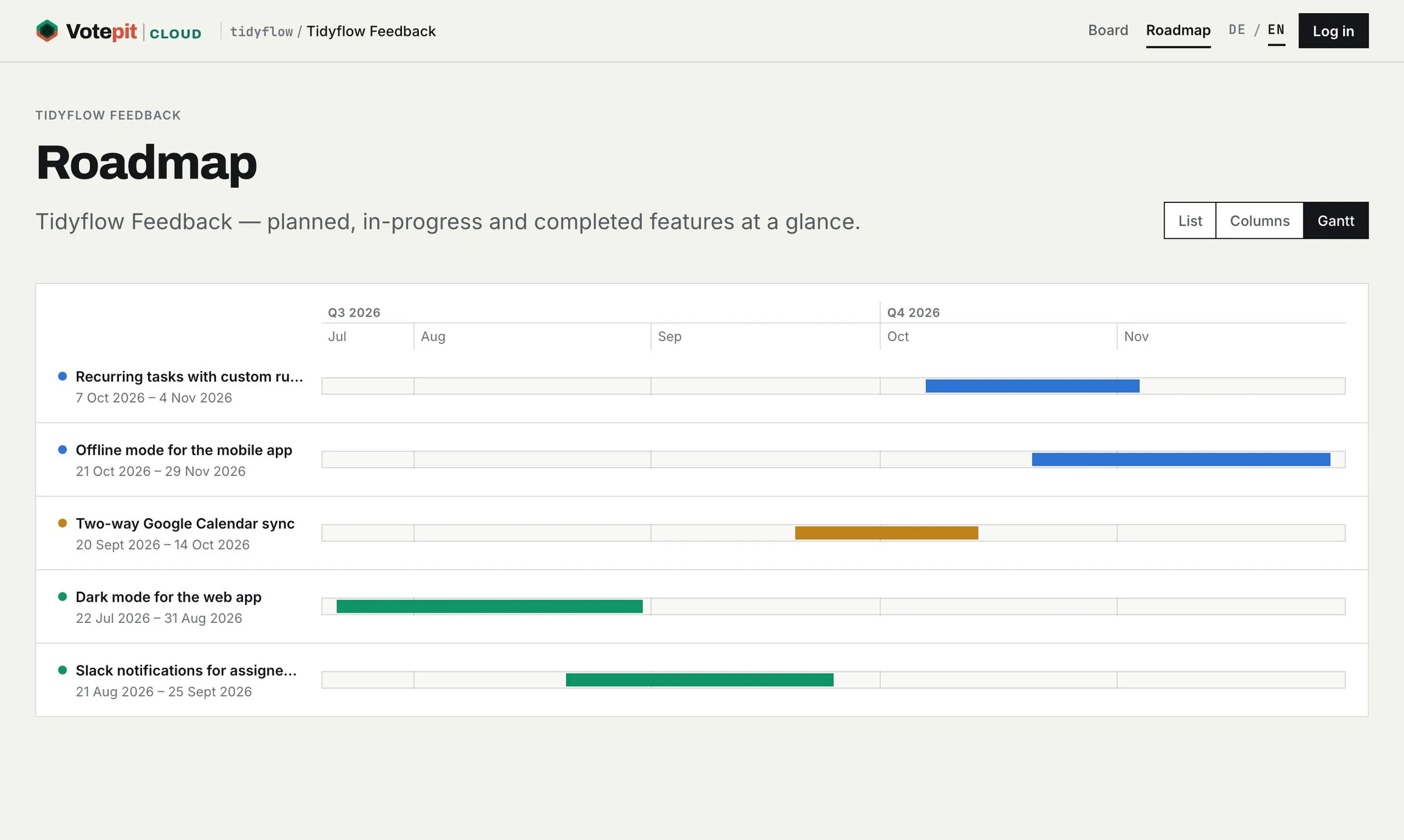
Task: Open Slack notifications for assignees item
Action: coord(186,671)
